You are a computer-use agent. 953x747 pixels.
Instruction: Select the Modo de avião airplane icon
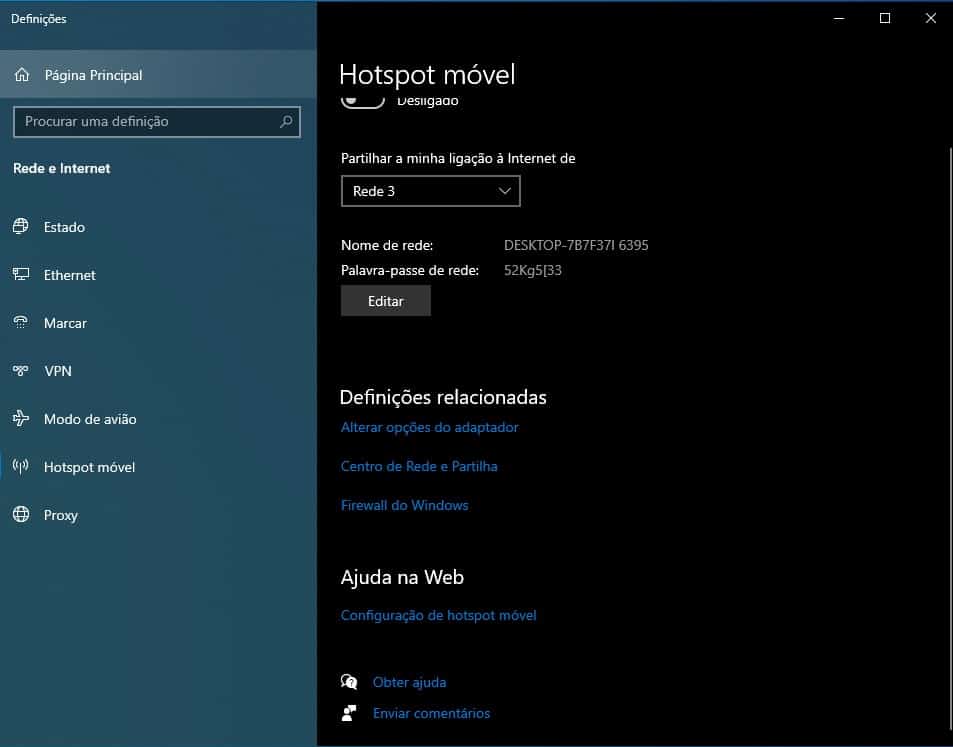[x=21, y=419]
